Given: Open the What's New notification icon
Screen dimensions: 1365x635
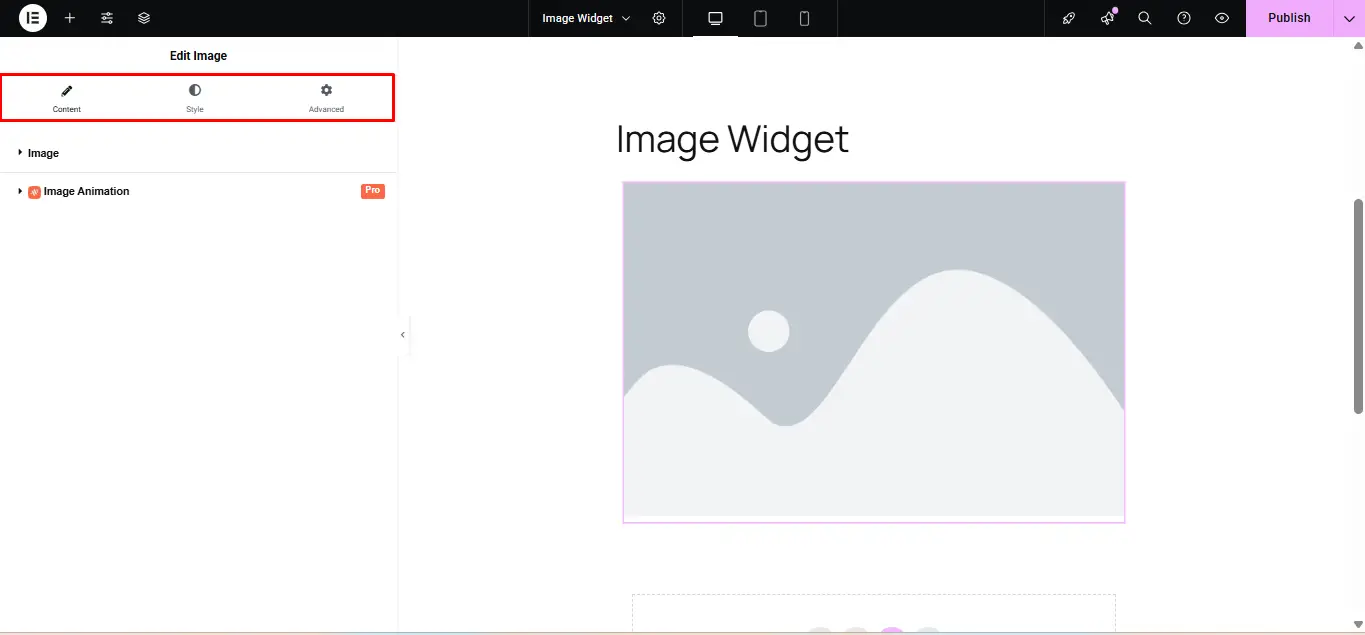Looking at the screenshot, I should pos(1108,18).
